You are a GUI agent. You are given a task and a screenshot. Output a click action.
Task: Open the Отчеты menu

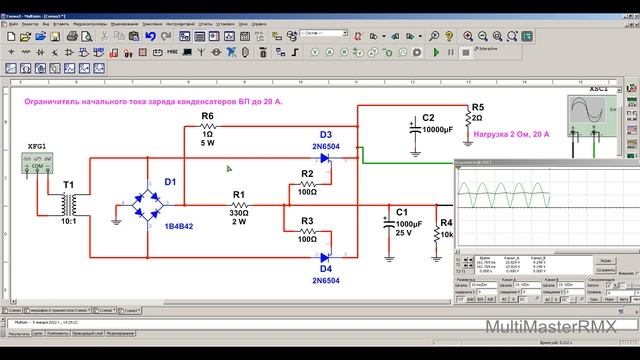click(x=205, y=24)
